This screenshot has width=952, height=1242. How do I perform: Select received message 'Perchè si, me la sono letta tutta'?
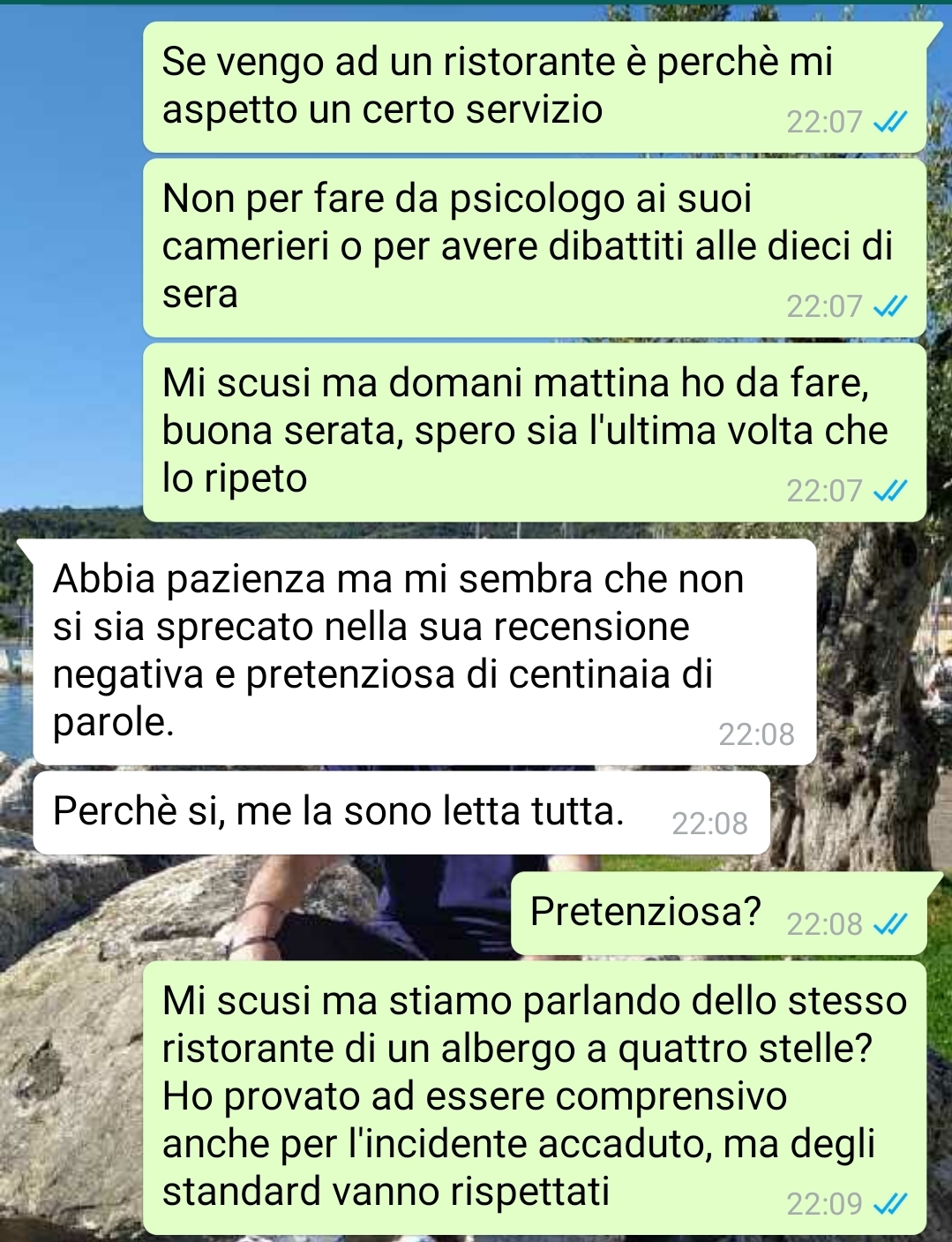point(401,812)
